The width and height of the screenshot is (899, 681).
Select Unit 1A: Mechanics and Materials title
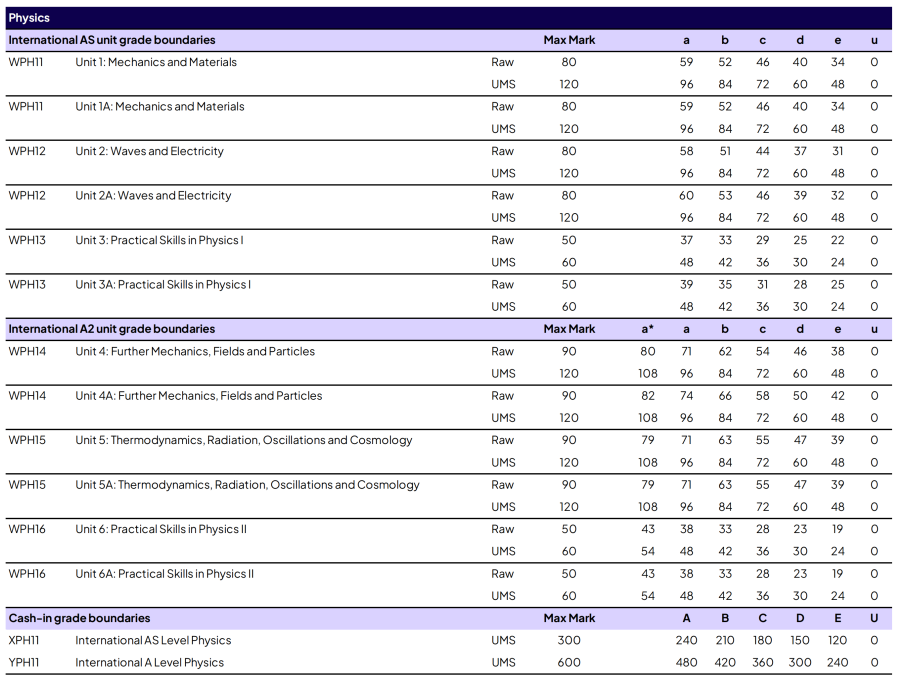tap(160, 107)
